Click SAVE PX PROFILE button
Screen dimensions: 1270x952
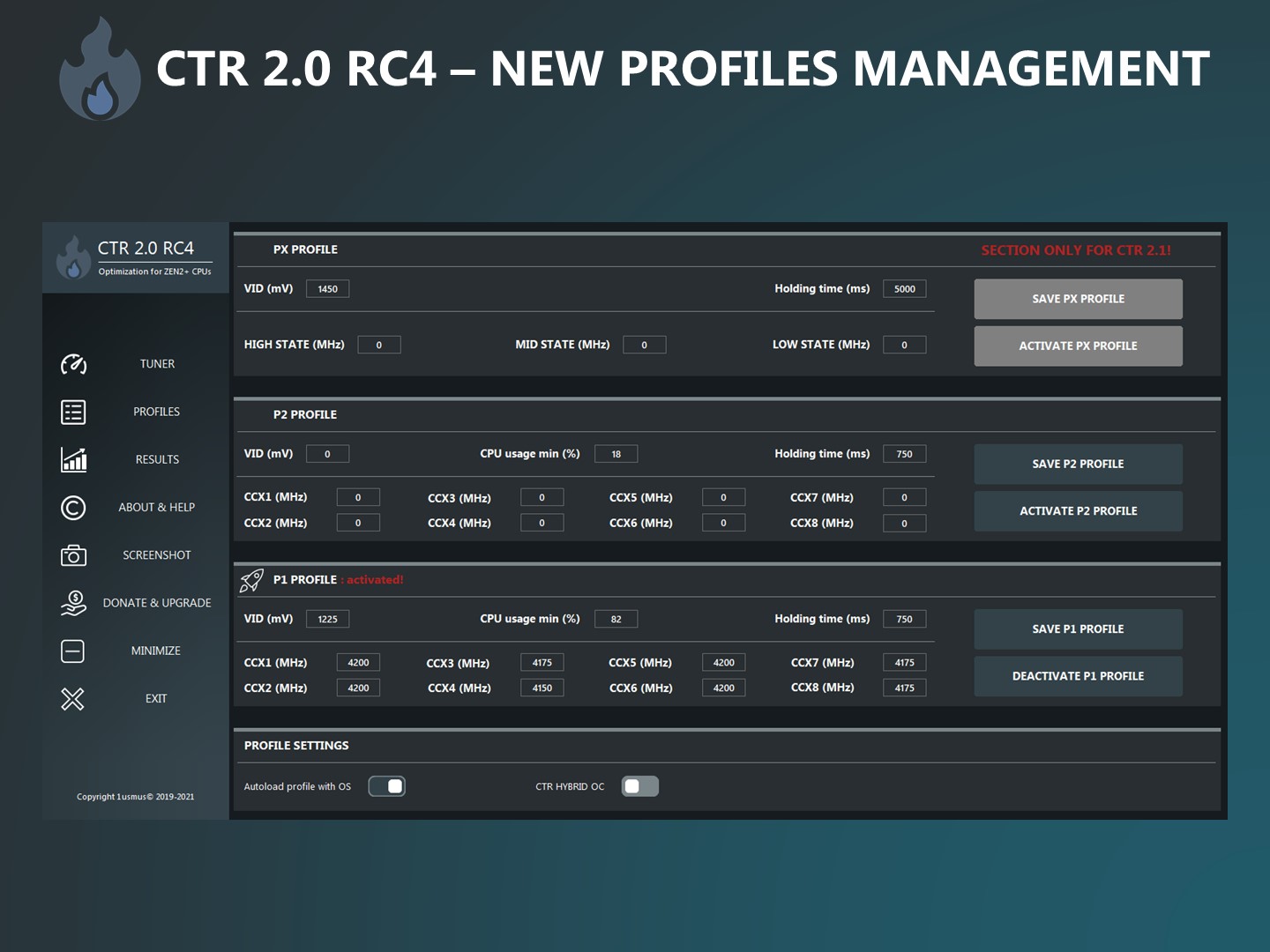1078,299
